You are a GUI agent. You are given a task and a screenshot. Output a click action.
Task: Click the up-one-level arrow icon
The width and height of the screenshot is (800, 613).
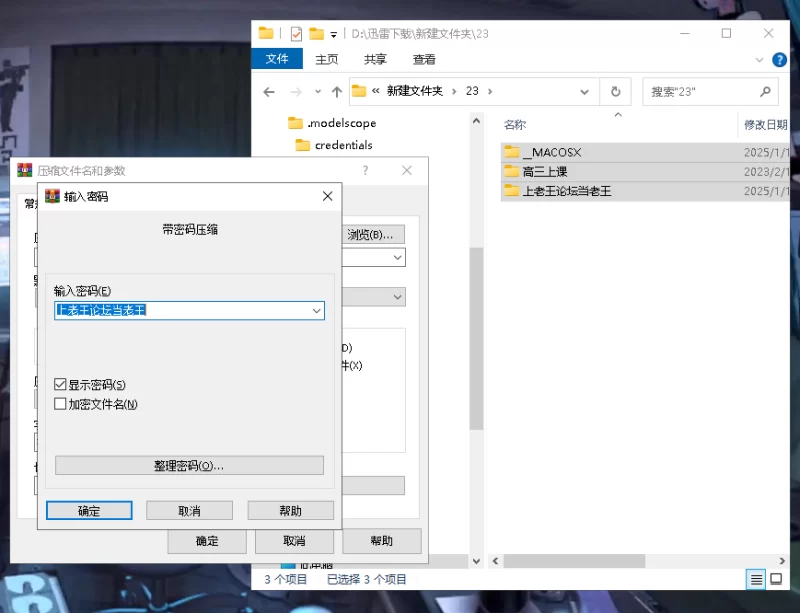(x=336, y=92)
